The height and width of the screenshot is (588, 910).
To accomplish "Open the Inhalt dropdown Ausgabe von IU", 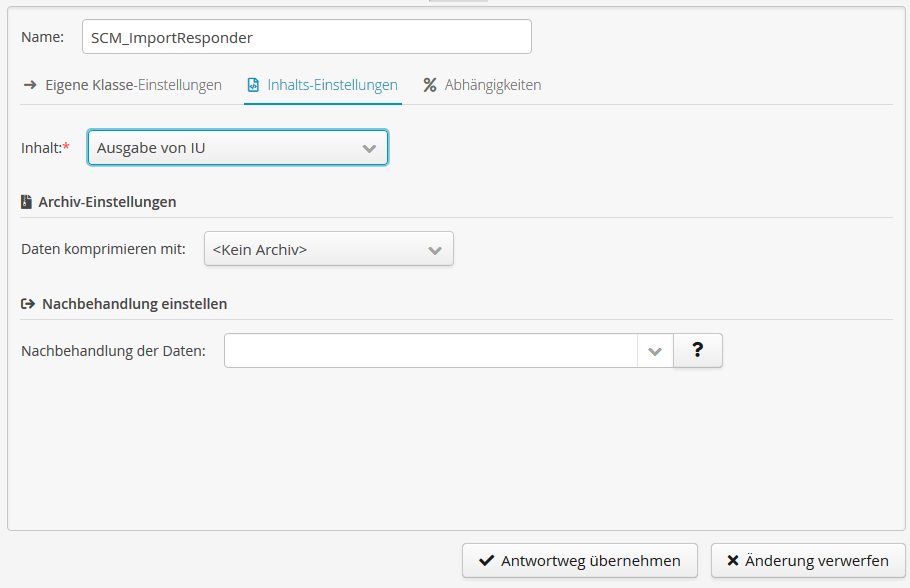I will pyautogui.click(x=237, y=147).
